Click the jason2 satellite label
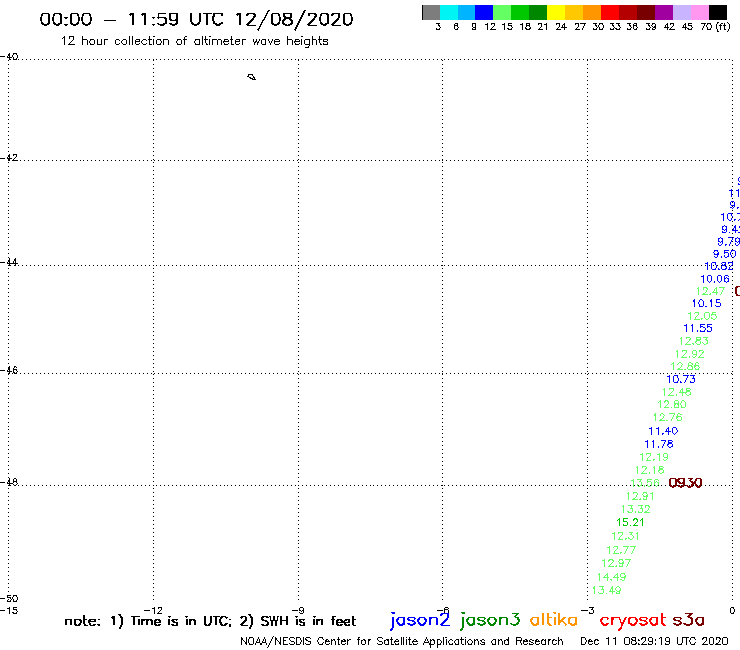This screenshot has height=650, width=740. [x=420, y=620]
